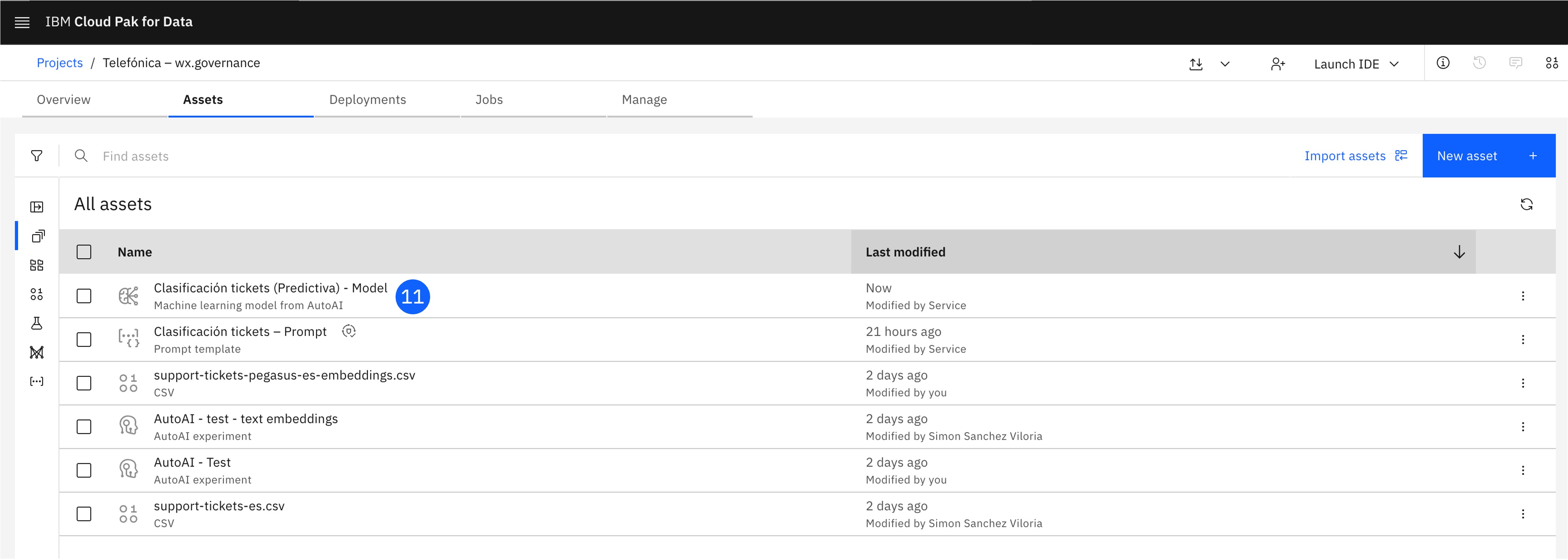Open Clasificación tickets – Prompt asset
The width and height of the screenshot is (1568, 560).
pyautogui.click(x=240, y=332)
